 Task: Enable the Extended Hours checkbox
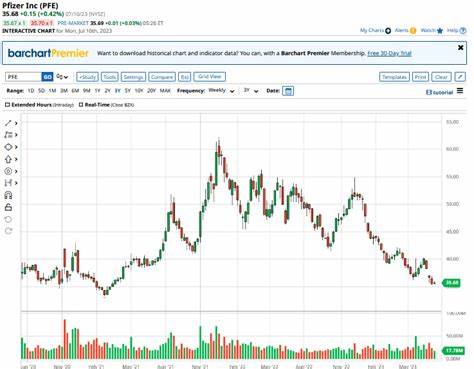click(7, 105)
